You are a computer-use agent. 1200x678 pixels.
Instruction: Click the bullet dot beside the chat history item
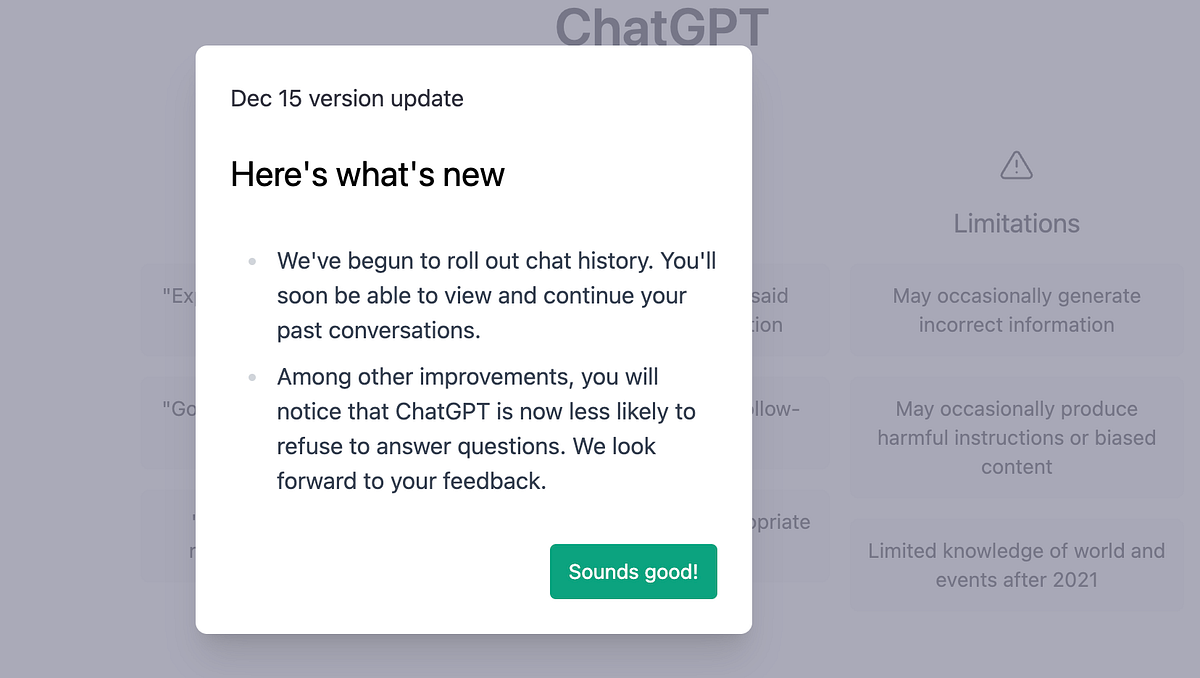(x=251, y=260)
